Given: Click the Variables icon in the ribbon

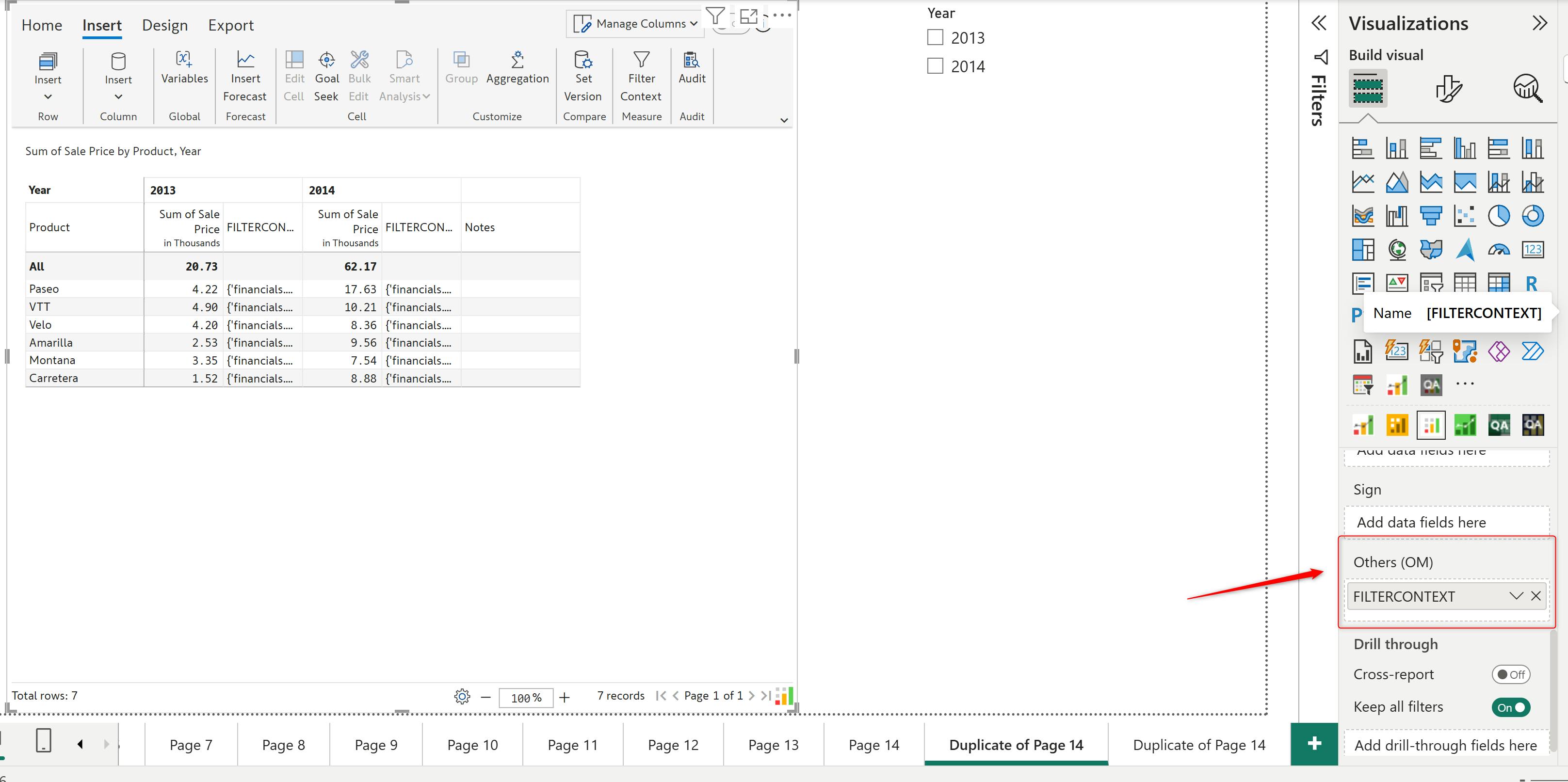Looking at the screenshot, I should (x=184, y=60).
